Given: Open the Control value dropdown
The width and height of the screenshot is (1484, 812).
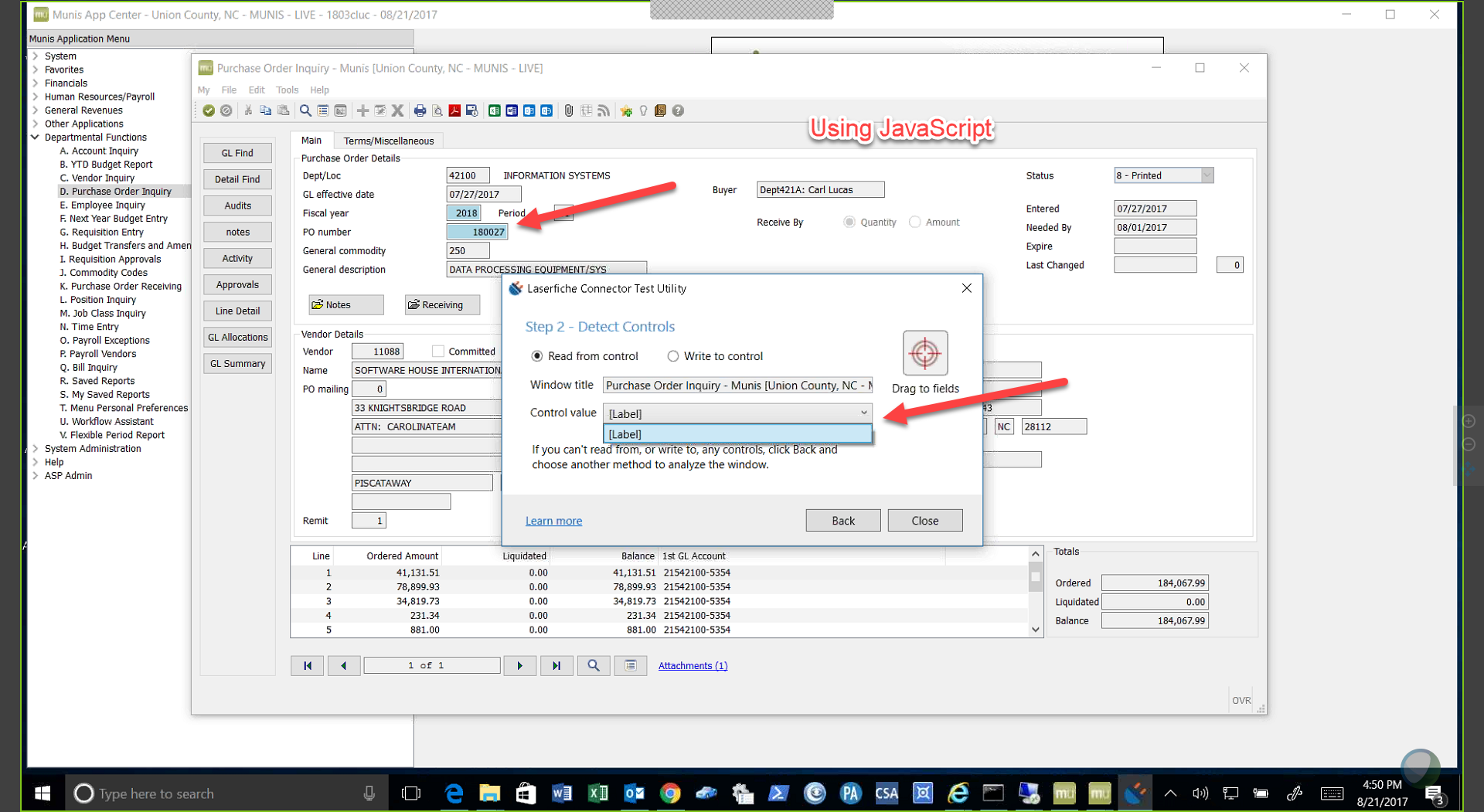Looking at the screenshot, I should 863,413.
